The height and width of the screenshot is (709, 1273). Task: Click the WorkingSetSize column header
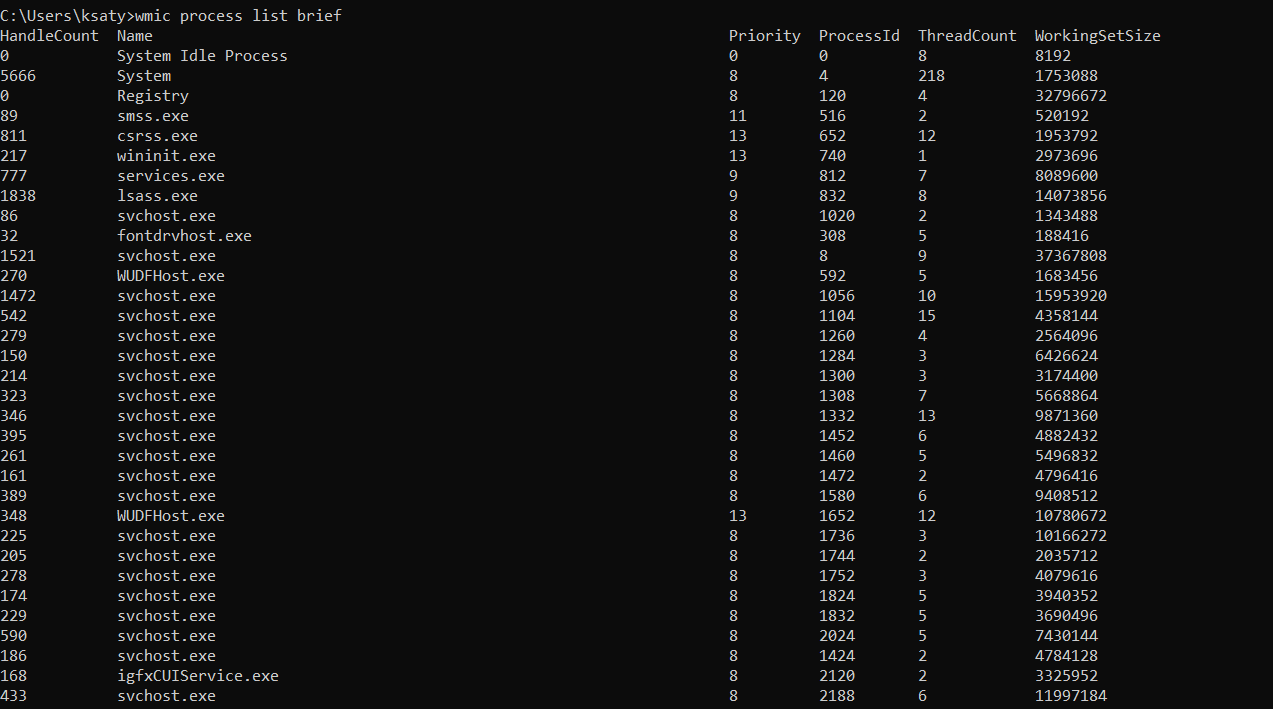(1098, 36)
